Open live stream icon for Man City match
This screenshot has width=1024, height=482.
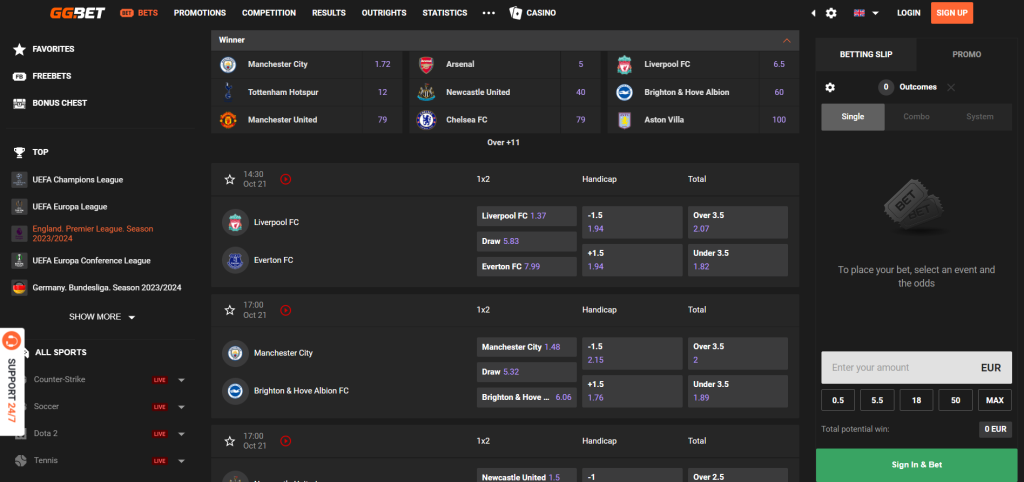(x=285, y=310)
